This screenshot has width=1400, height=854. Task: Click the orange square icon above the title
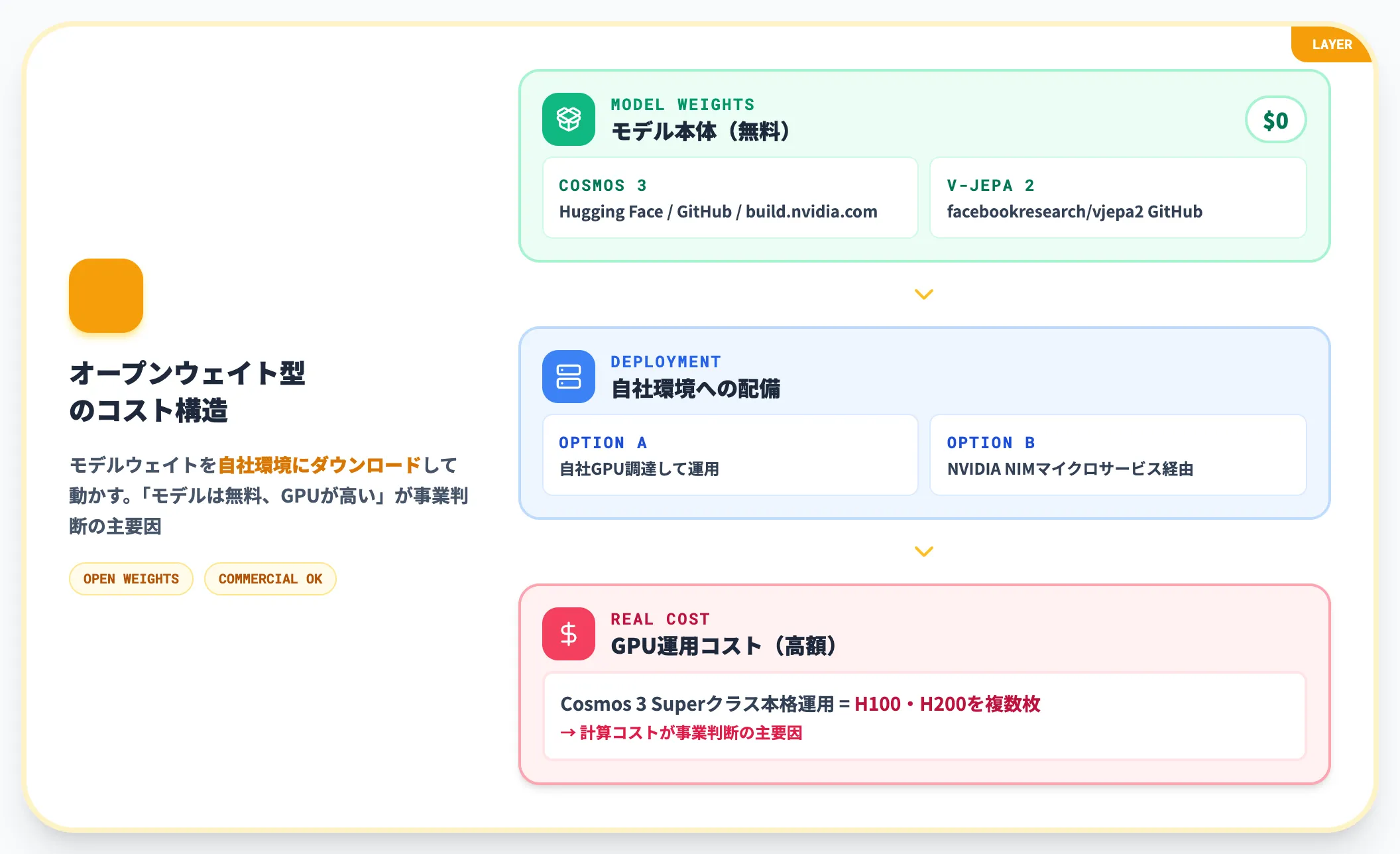[106, 296]
